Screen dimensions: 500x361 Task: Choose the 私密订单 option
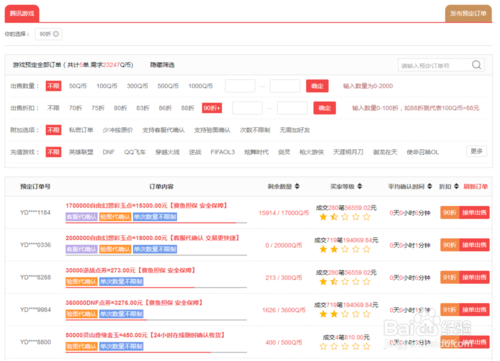81,130
